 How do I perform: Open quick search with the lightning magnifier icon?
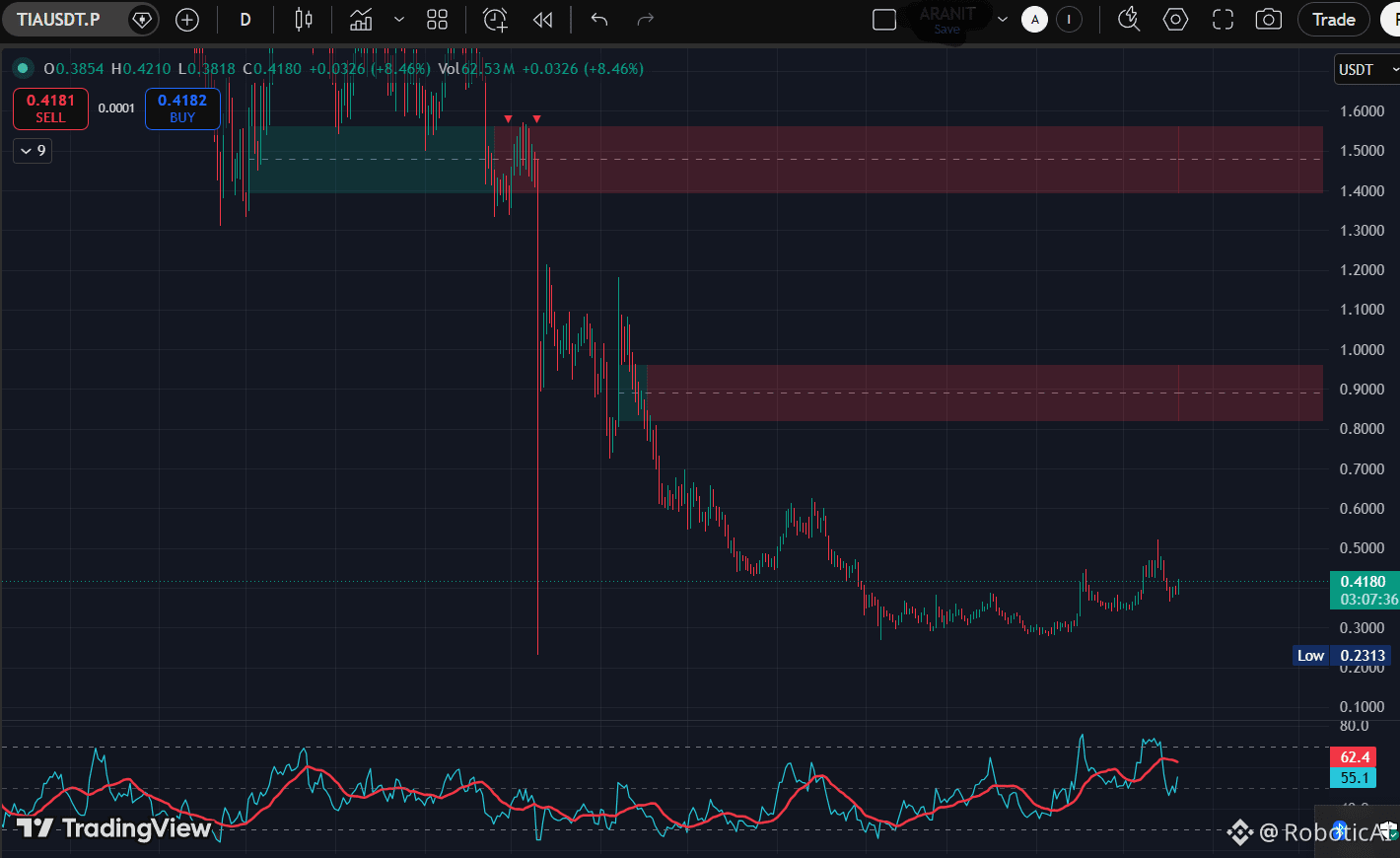tap(1129, 20)
